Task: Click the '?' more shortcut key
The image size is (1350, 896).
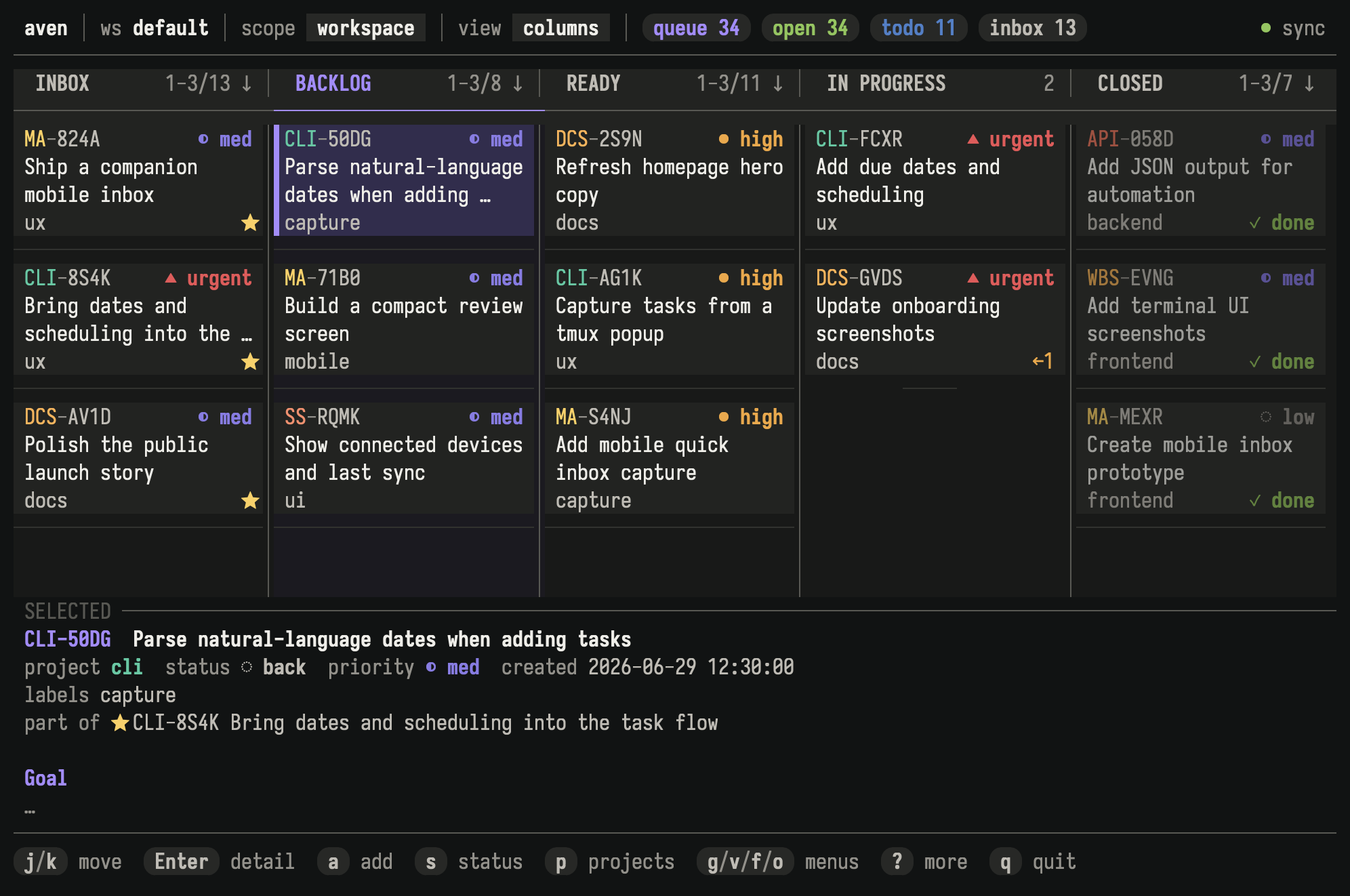Action: [x=897, y=861]
